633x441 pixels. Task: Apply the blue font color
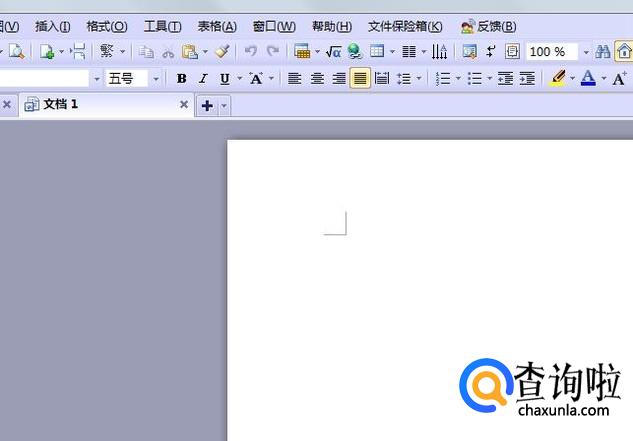[588, 78]
